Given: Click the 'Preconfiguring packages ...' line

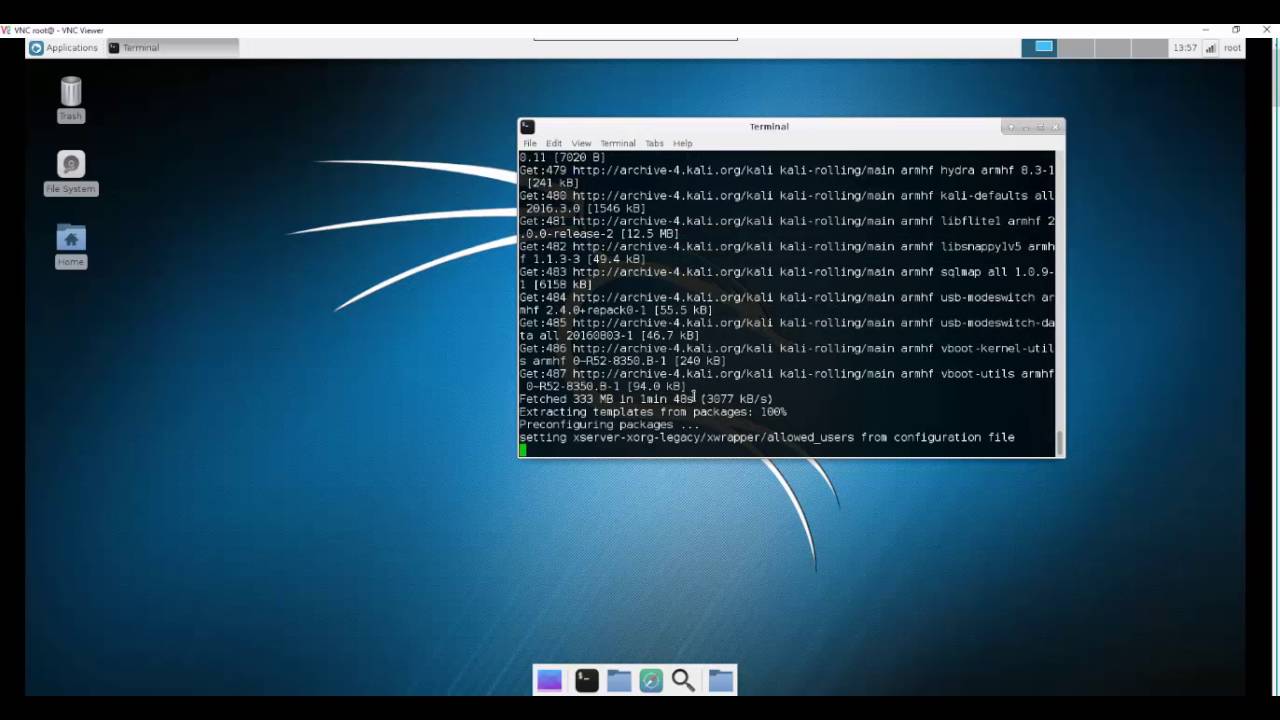Looking at the screenshot, I should [609, 424].
